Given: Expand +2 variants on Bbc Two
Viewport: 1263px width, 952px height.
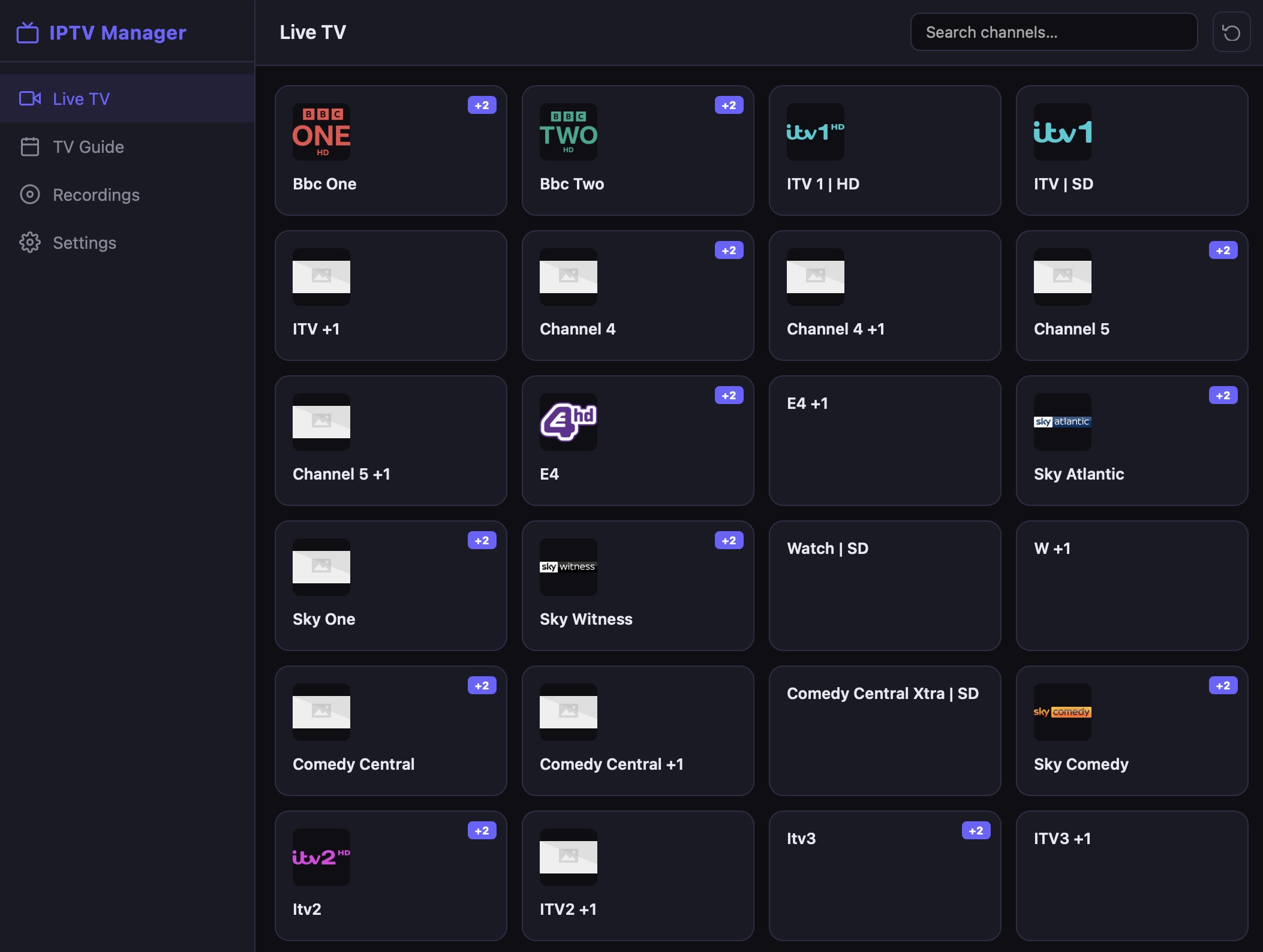Looking at the screenshot, I should 729,106.
